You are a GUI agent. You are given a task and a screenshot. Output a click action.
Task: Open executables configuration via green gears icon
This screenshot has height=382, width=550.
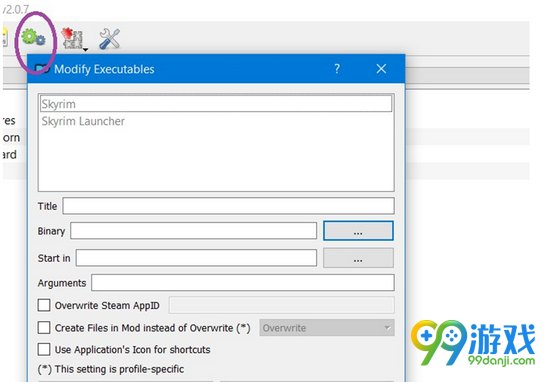click(33, 37)
